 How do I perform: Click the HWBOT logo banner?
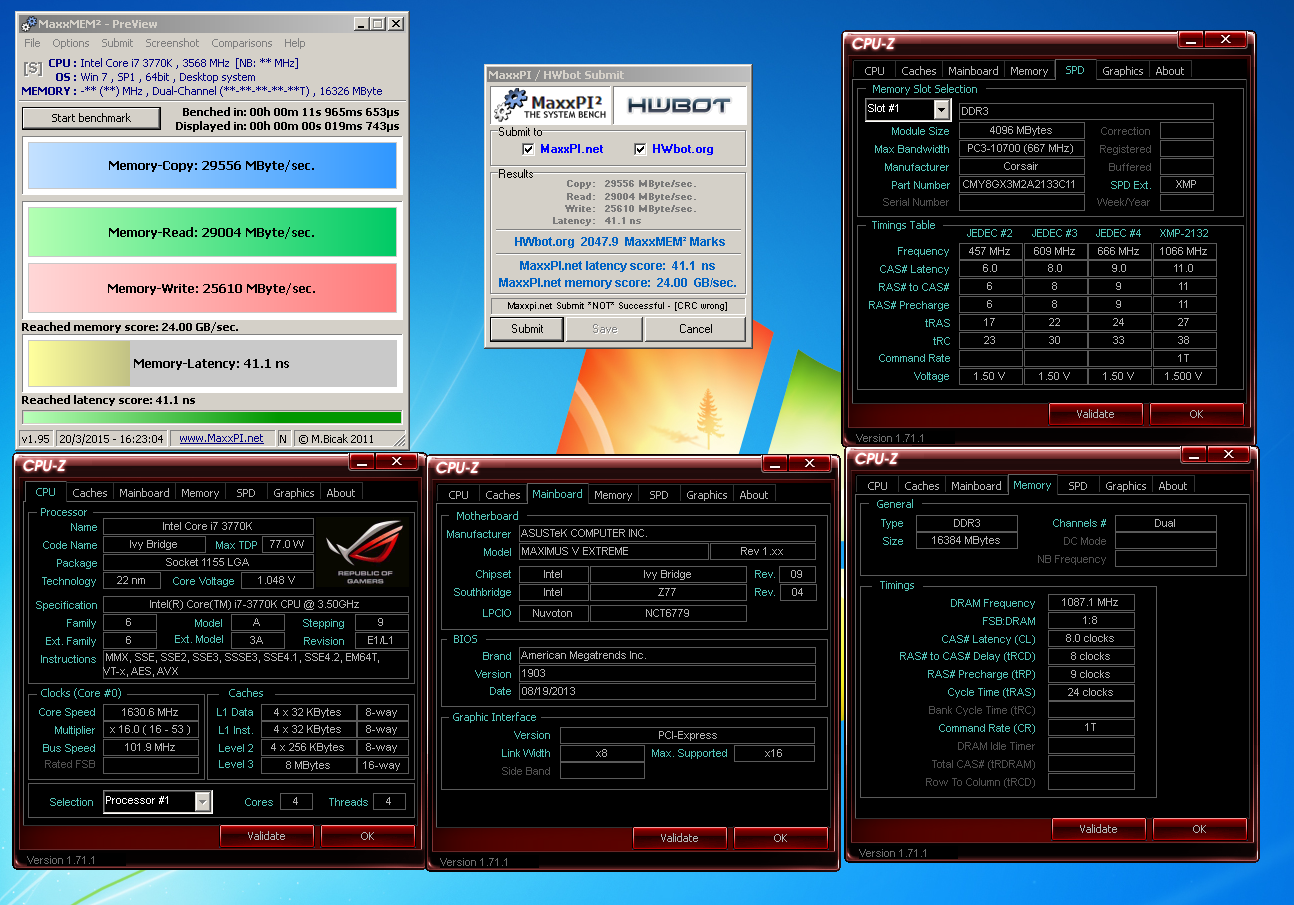point(680,105)
